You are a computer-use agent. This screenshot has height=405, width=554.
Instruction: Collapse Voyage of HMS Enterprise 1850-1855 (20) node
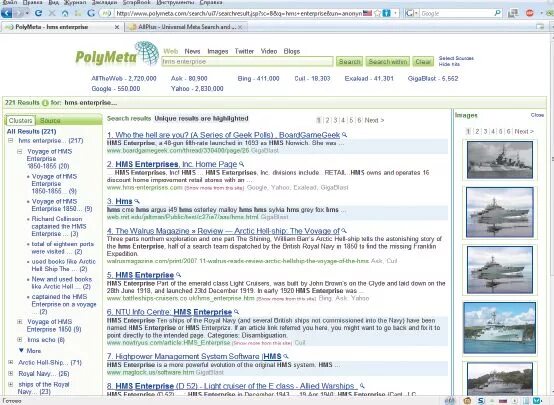(20, 151)
